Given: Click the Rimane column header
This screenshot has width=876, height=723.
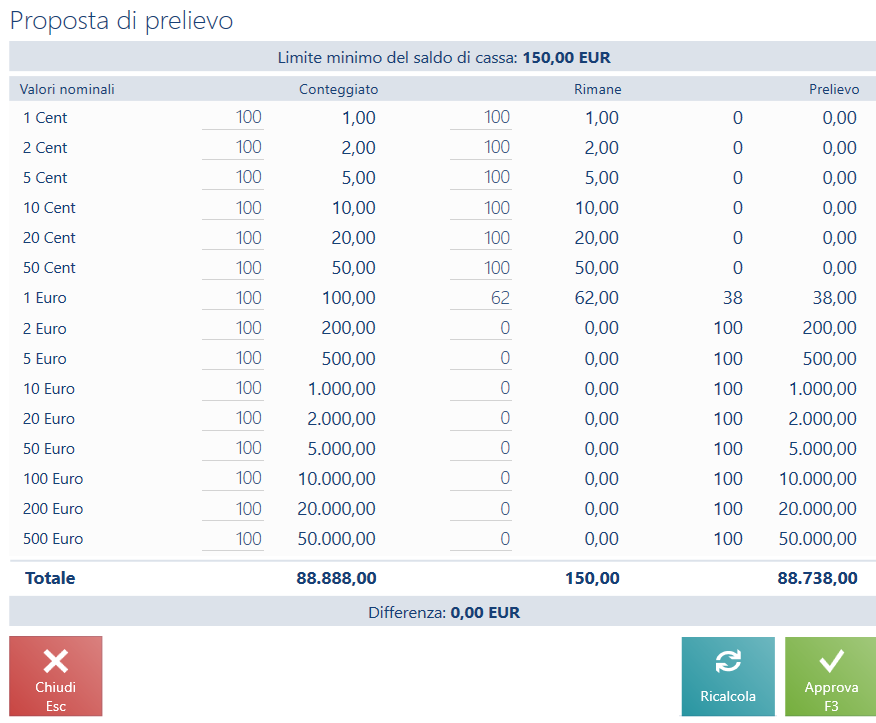Looking at the screenshot, I should (597, 90).
